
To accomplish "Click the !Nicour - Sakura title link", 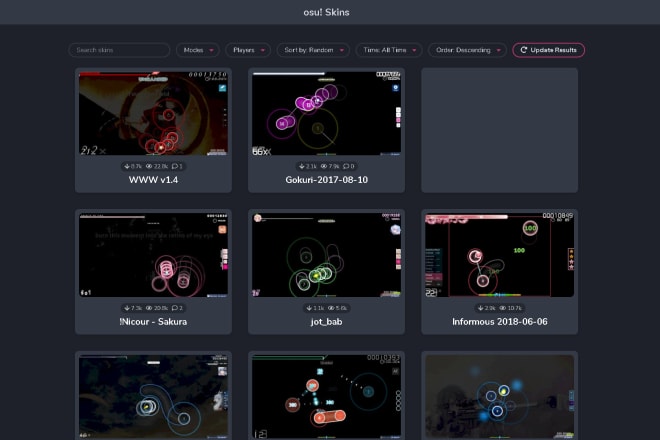I will (x=153, y=322).
